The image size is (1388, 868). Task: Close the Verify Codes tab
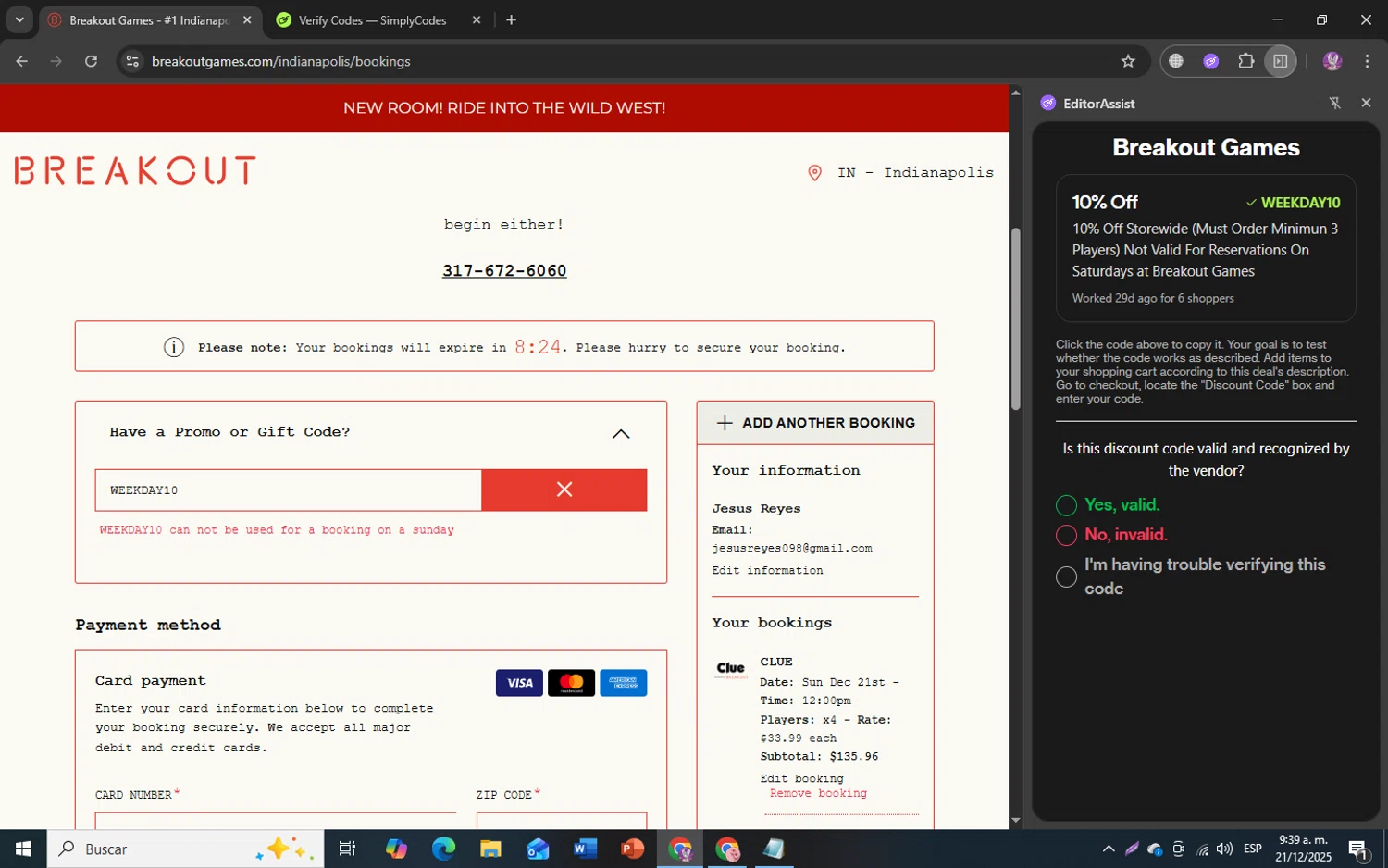(477, 20)
